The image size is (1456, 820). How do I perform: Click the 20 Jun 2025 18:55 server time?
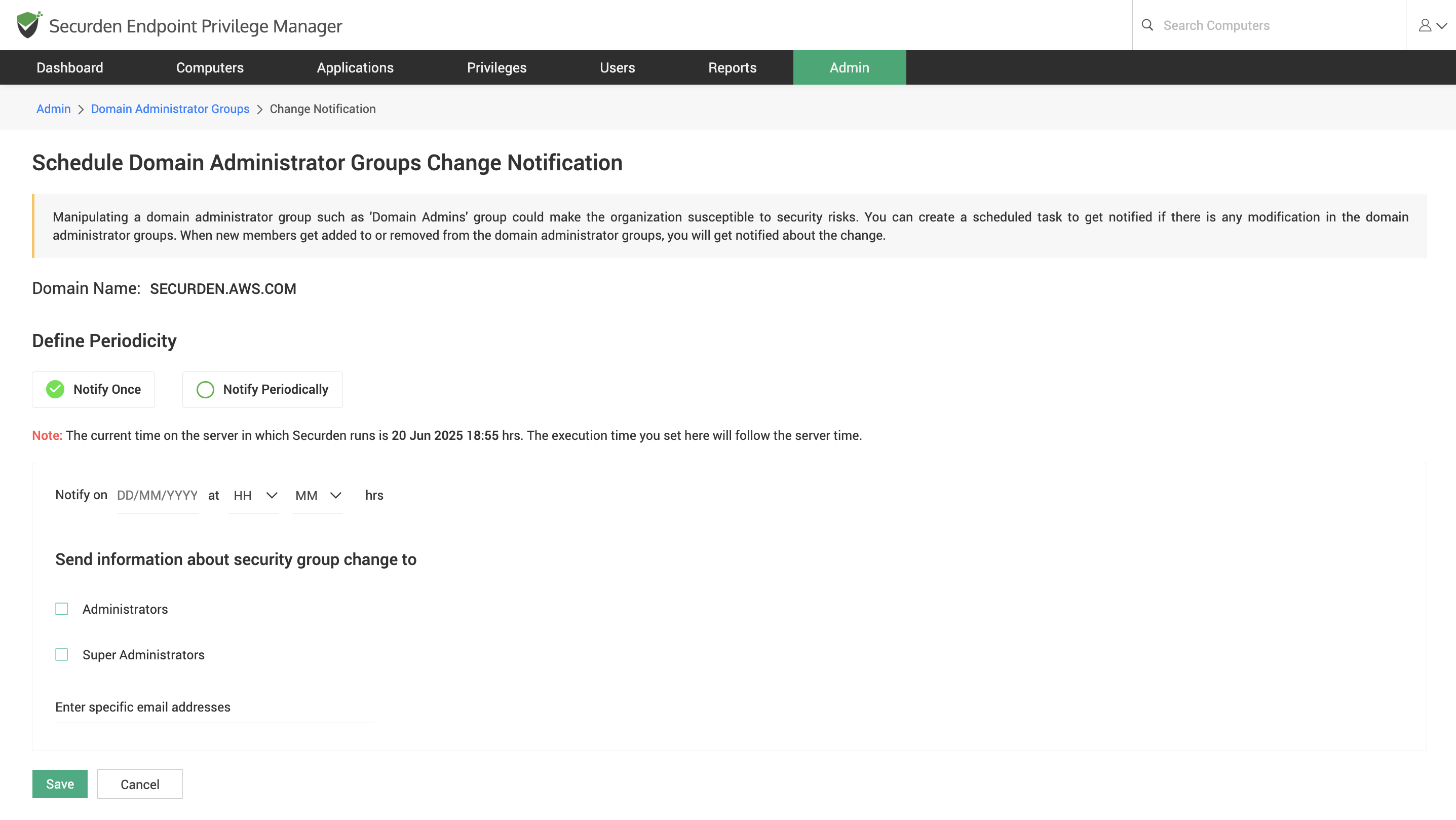445,435
